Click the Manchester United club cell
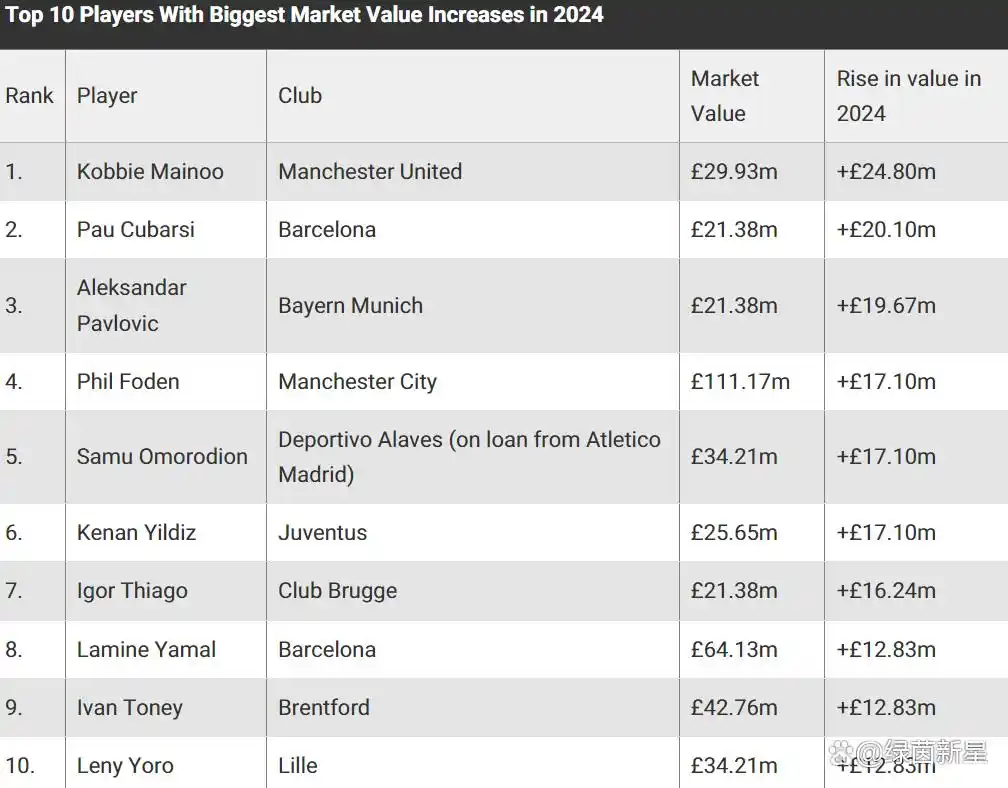The width and height of the screenshot is (1008, 788). click(472, 172)
